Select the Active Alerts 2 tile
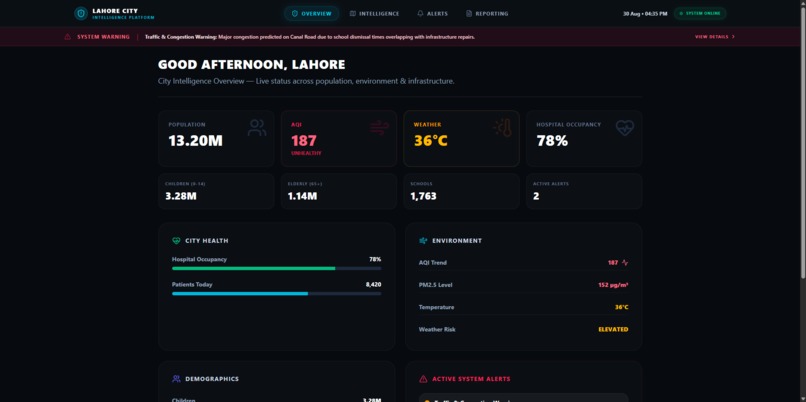Image resolution: width=806 pixels, height=402 pixels. pos(584,191)
